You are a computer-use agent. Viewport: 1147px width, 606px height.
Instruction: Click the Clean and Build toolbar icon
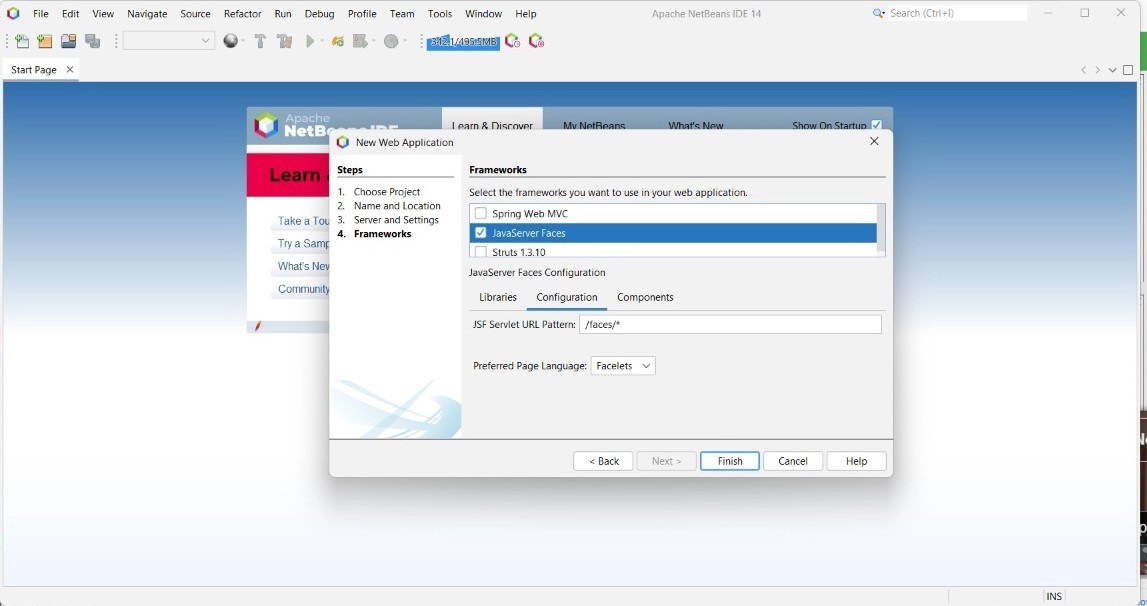point(285,41)
